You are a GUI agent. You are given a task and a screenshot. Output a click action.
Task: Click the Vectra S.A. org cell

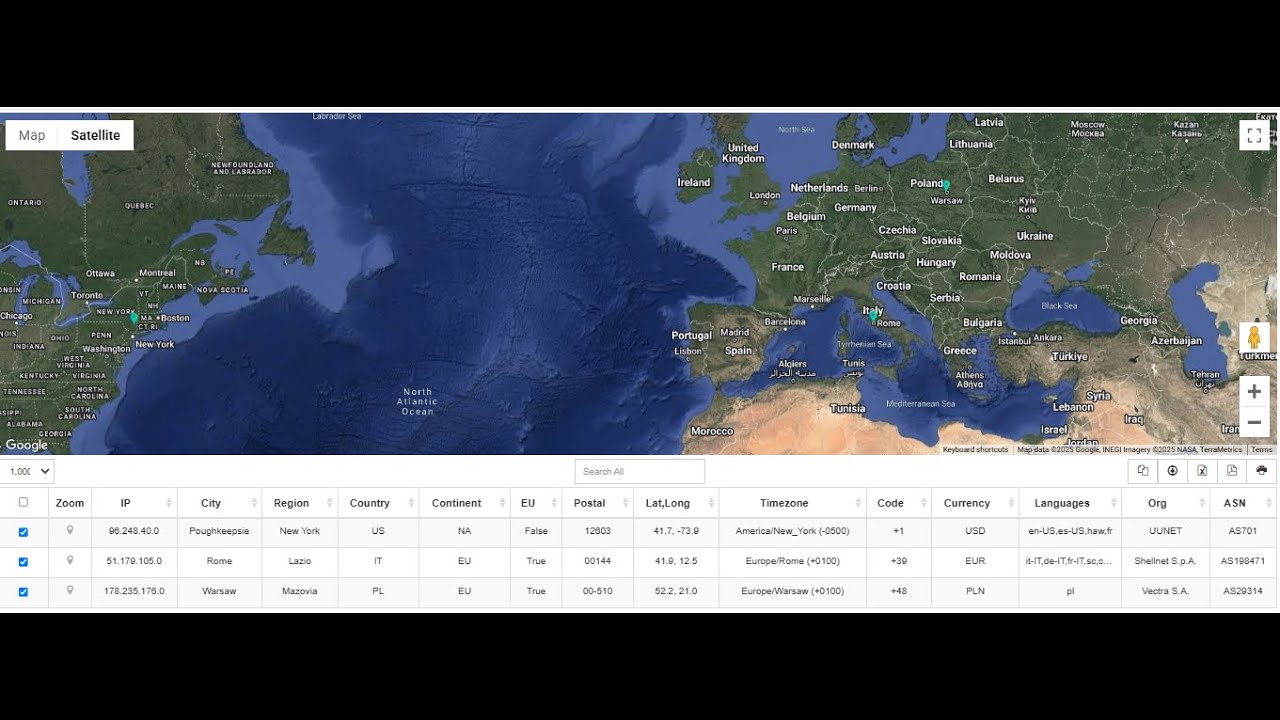(1165, 592)
